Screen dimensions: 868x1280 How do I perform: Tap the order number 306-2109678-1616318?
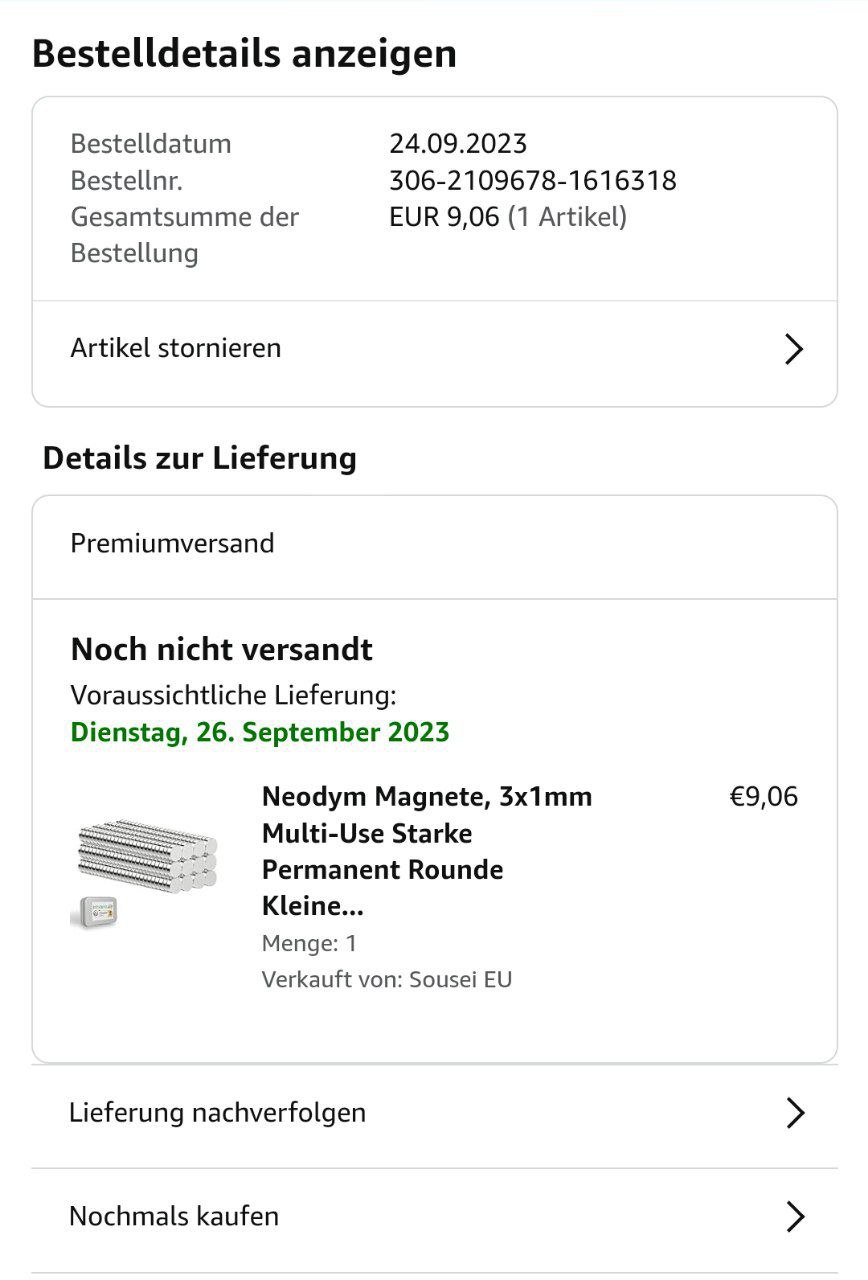[x=532, y=180]
